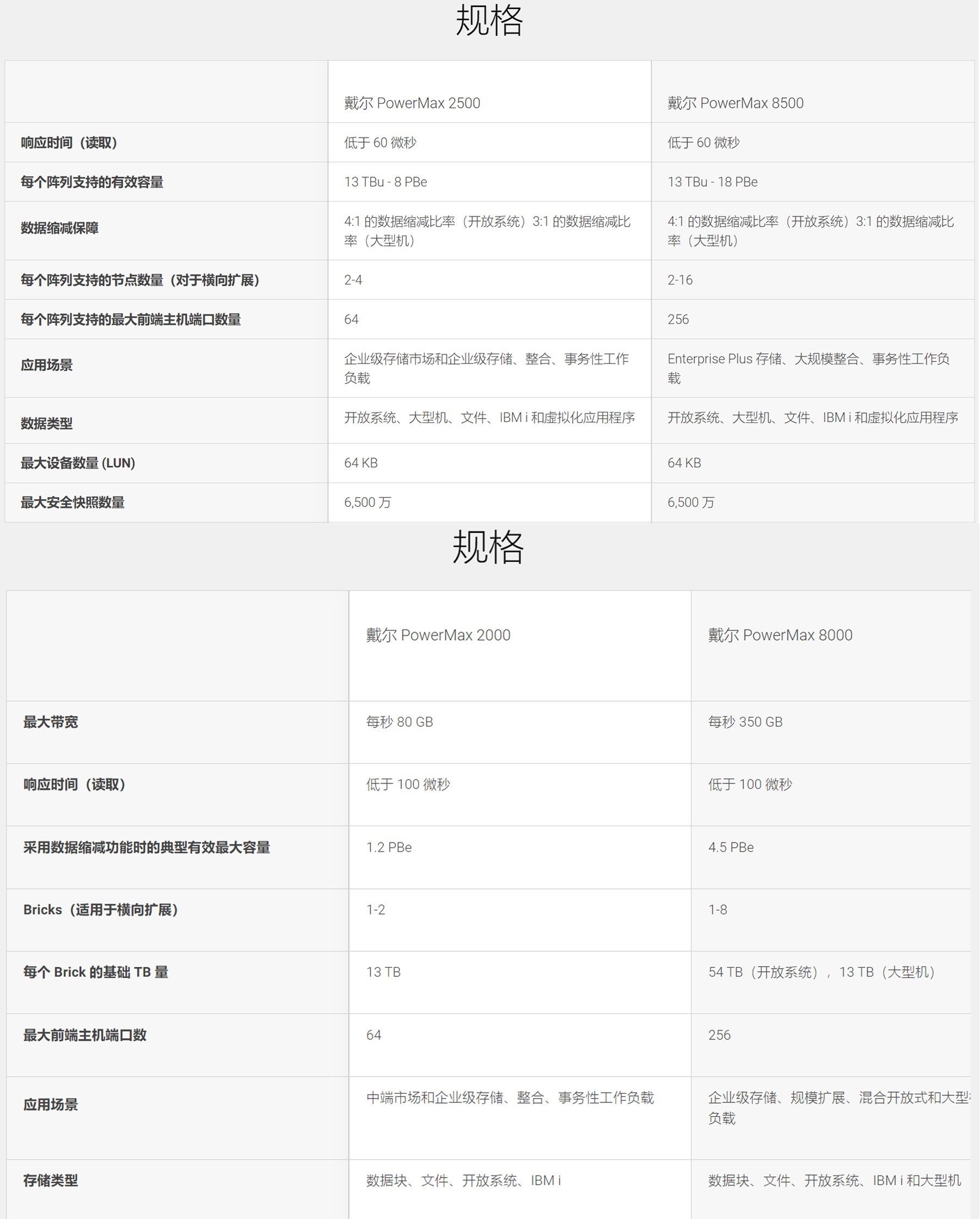Select the 戴尔 PowerMax 2000 column header
The width and height of the screenshot is (980, 1219).
[x=438, y=635]
